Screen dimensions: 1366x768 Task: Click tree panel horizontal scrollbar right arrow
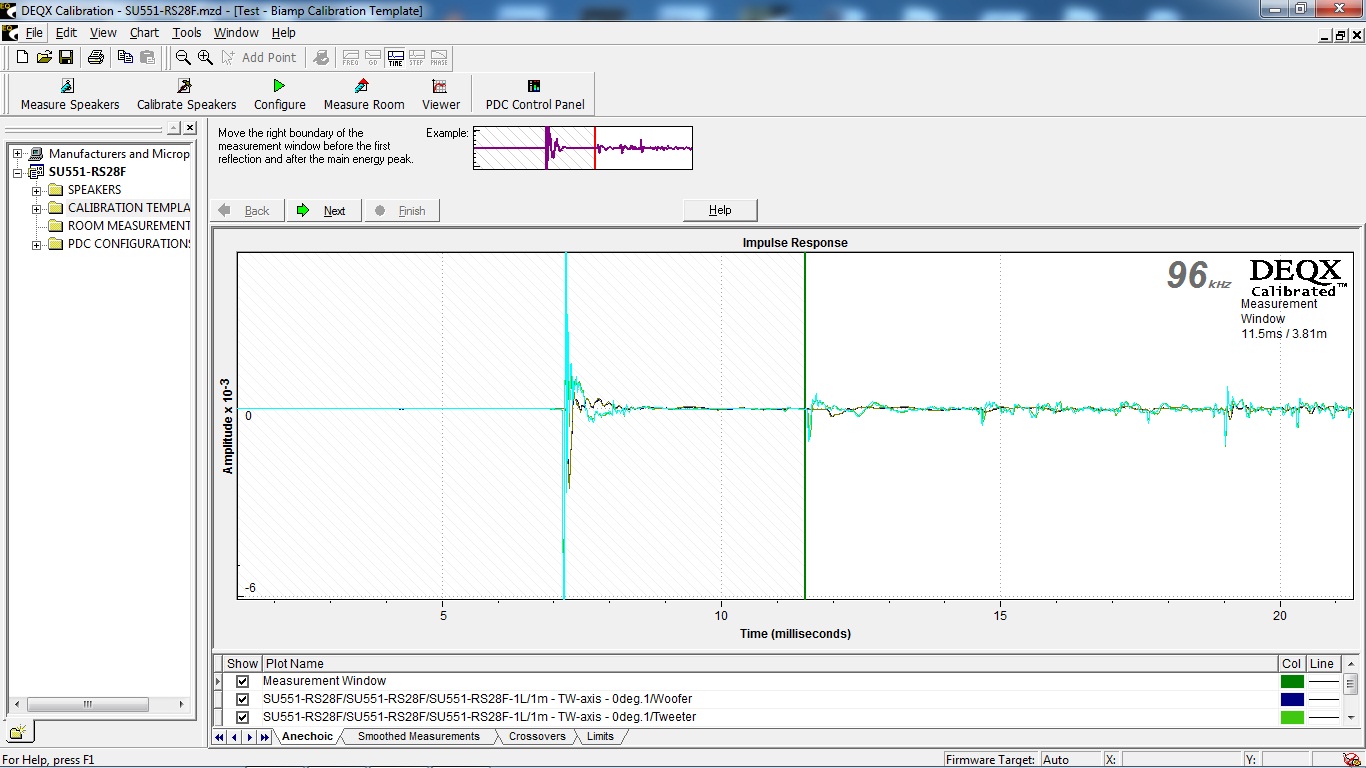[181, 705]
